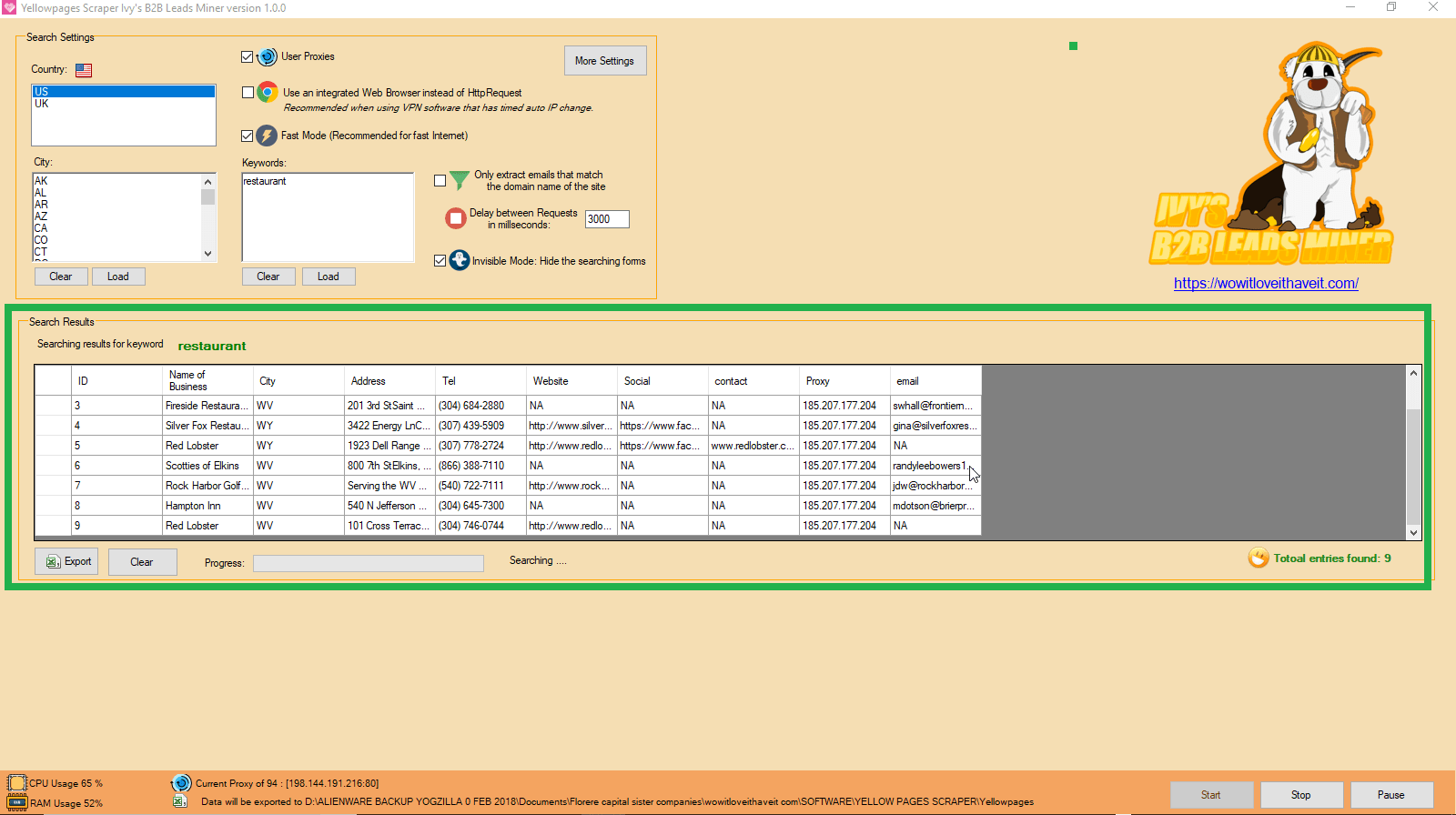The height and width of the screenshot is (815, 1456).
Task: Click the search Progress bar
Action: pyautogui.click(x=369, y=563)
